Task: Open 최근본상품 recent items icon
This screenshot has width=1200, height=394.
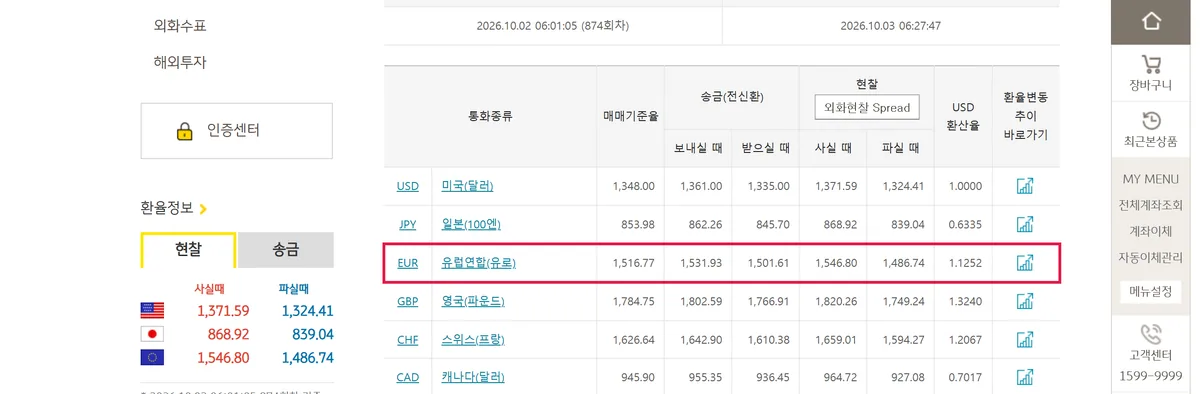Action: tap(1151, 121)
